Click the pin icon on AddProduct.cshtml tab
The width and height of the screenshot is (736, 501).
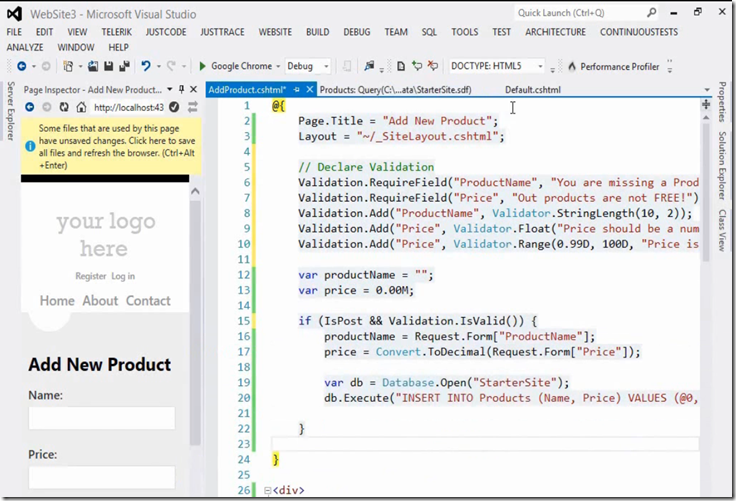297,89
